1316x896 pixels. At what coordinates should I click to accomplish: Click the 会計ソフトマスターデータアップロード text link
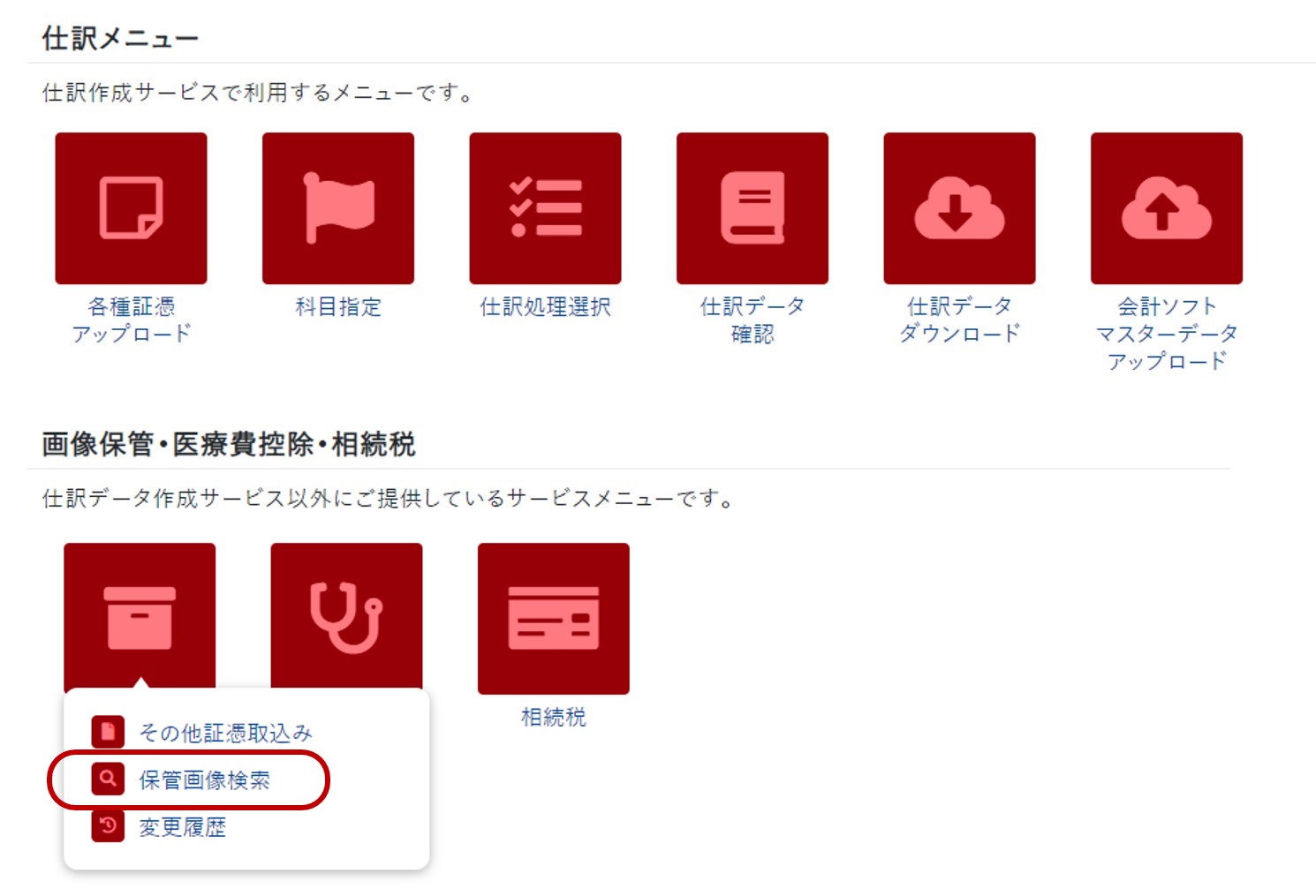[x=1167, y=334]
